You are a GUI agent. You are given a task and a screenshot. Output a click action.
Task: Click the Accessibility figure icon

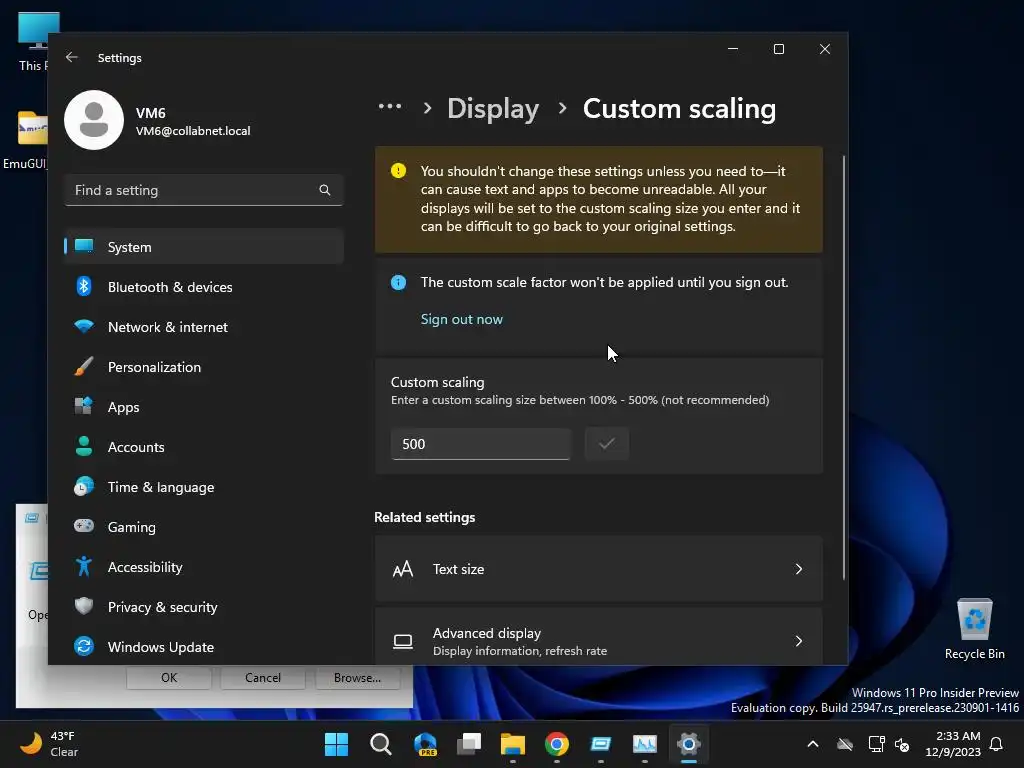tap(84, 566)
